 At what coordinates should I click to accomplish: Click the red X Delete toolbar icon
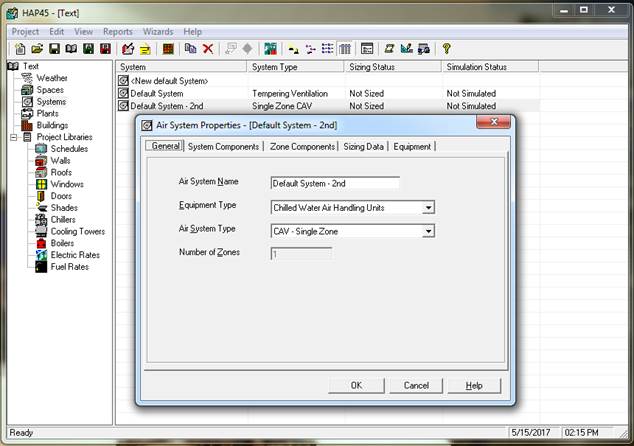tap(208, 49)
